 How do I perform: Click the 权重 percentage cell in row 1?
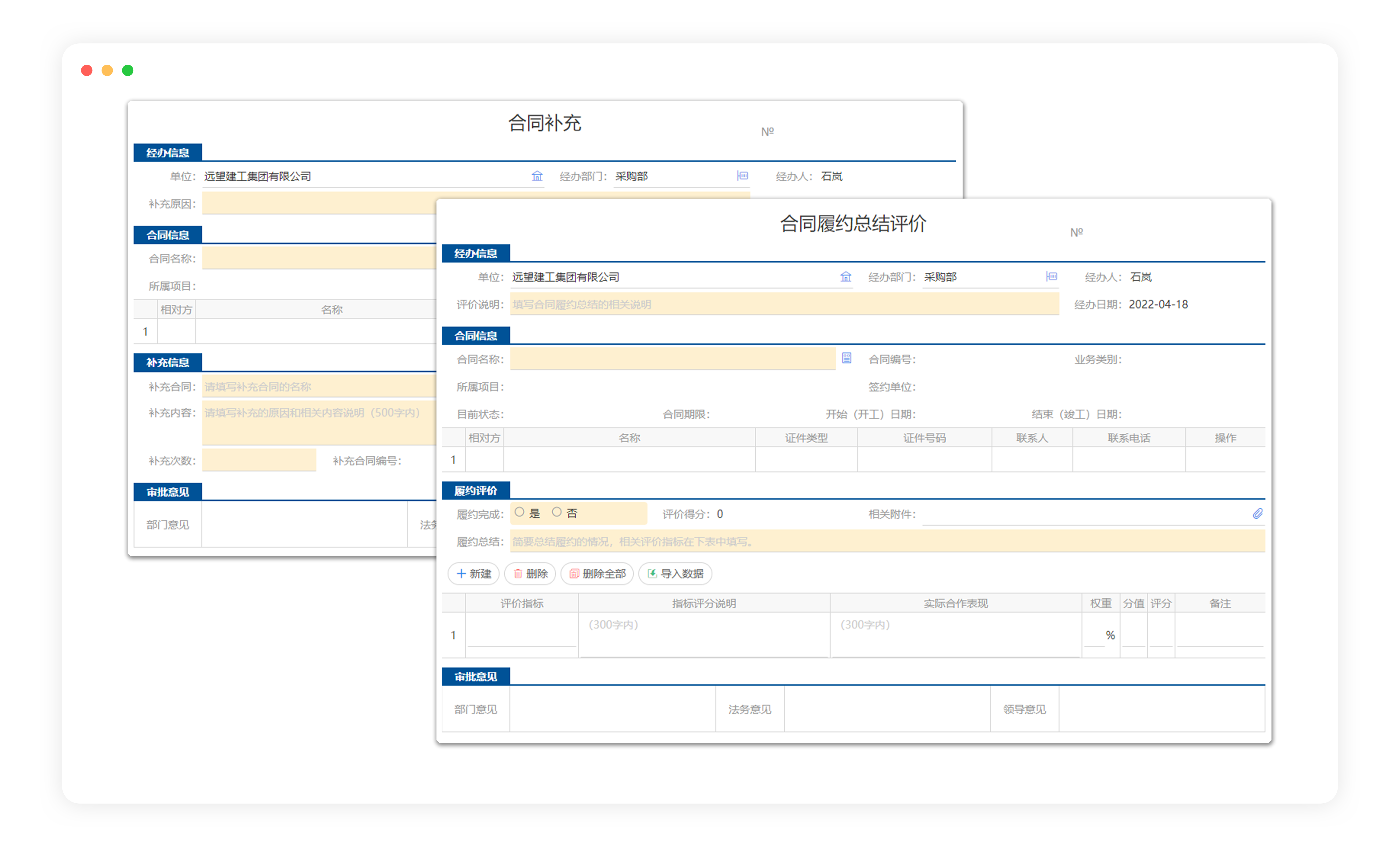(x=1101, y=635)
